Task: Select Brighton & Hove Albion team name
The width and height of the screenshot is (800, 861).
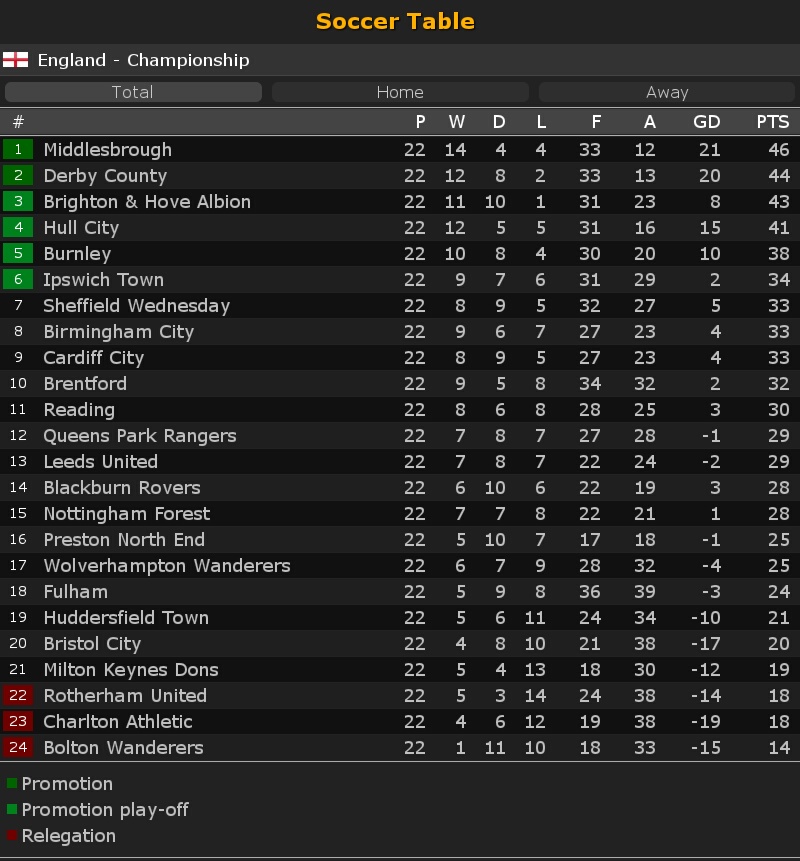Action: 147,202
